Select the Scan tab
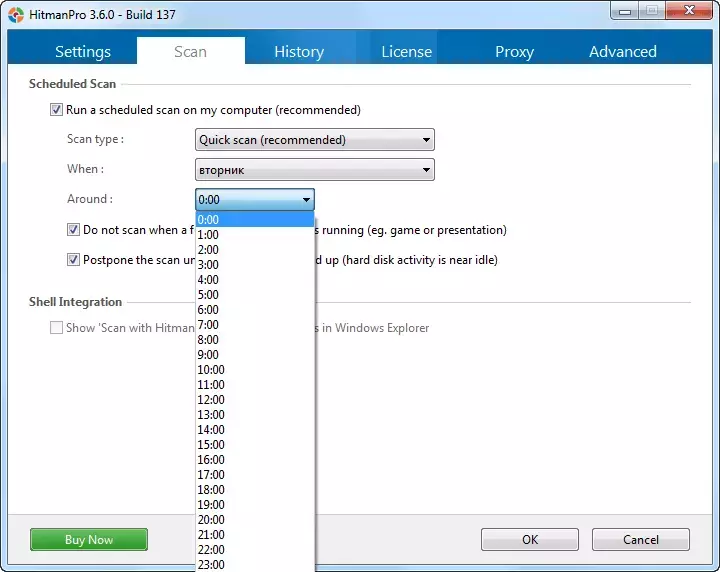 tap(191, 51)
